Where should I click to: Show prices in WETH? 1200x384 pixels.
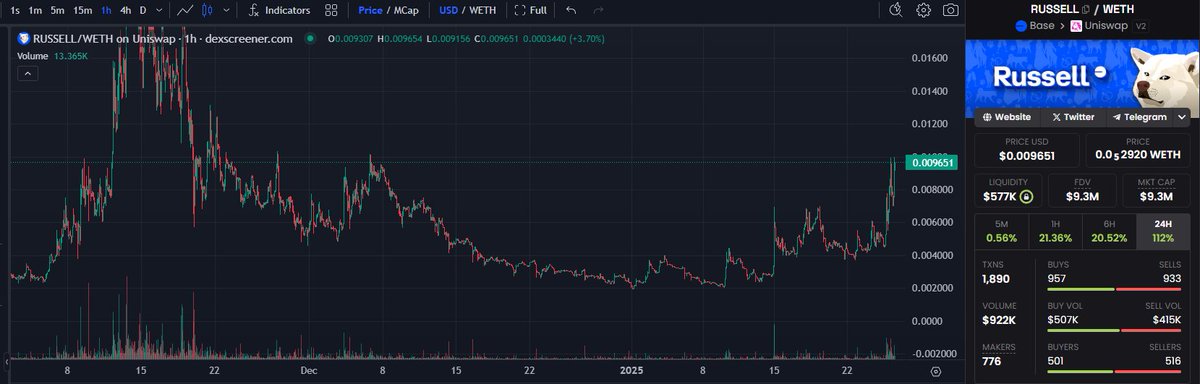pyautogui.click(x=482, y=10)
